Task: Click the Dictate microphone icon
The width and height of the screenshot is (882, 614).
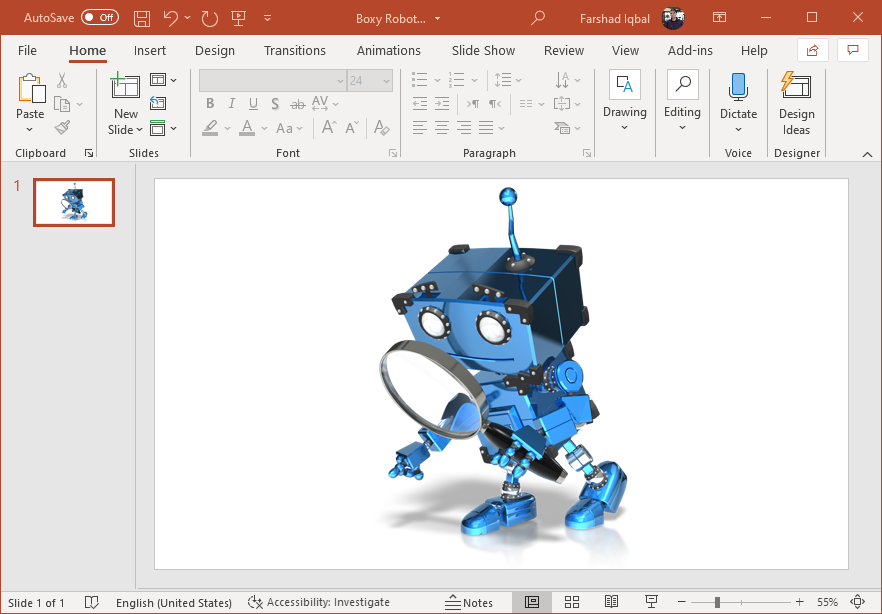Action: (738, 88)
